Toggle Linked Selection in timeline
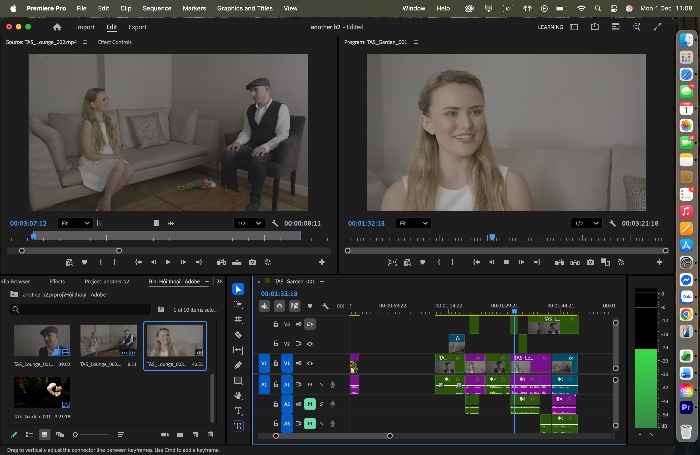The image size is (700, 455). (294, 306)
